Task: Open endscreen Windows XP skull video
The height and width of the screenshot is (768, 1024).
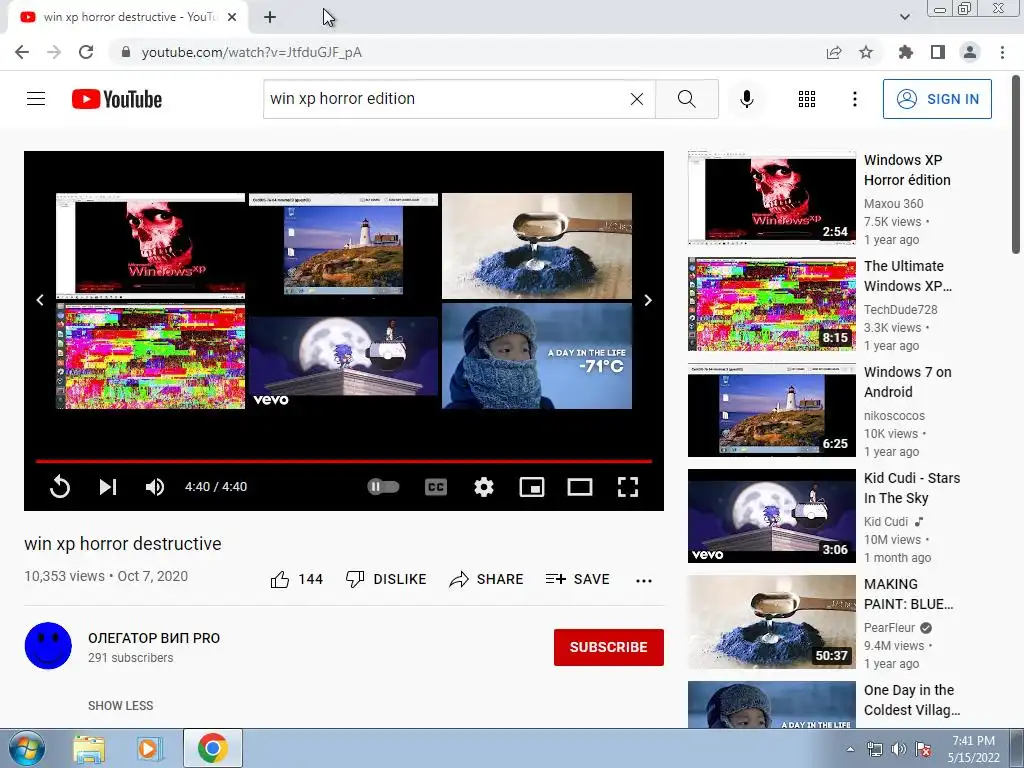Action: [150, 245]
